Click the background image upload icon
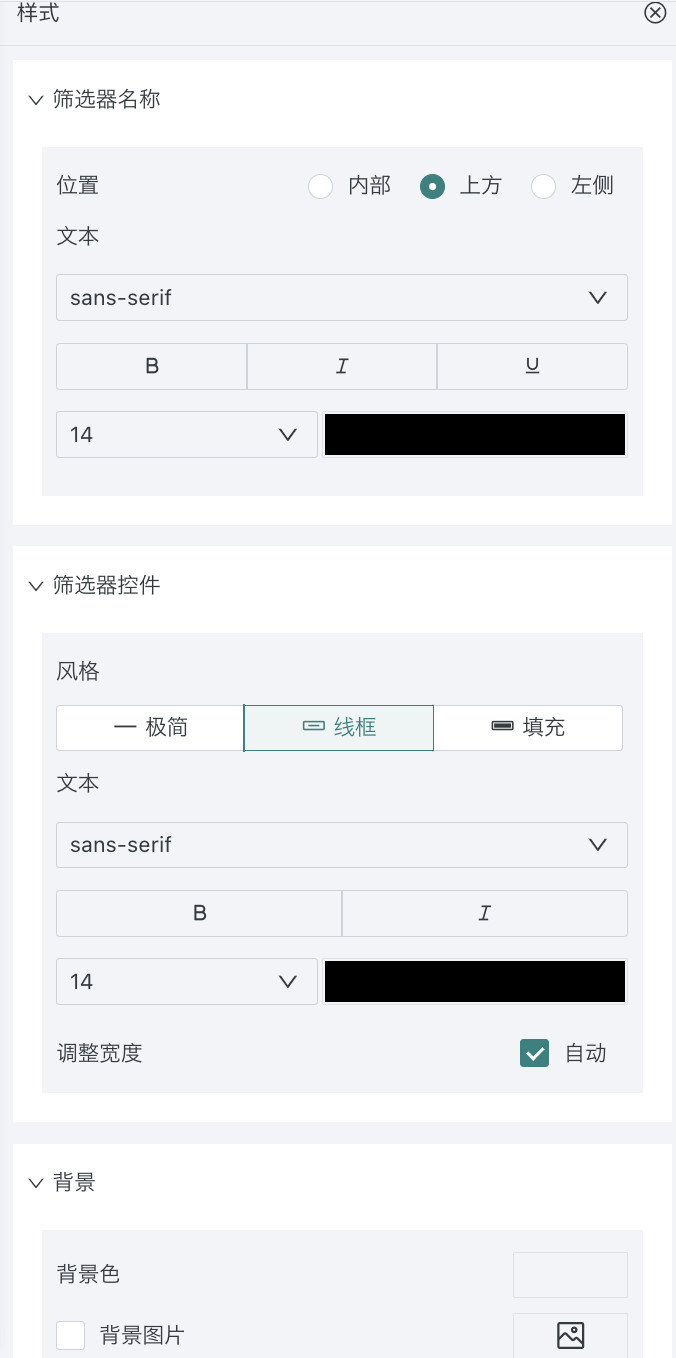 (x=570, y=1335)
